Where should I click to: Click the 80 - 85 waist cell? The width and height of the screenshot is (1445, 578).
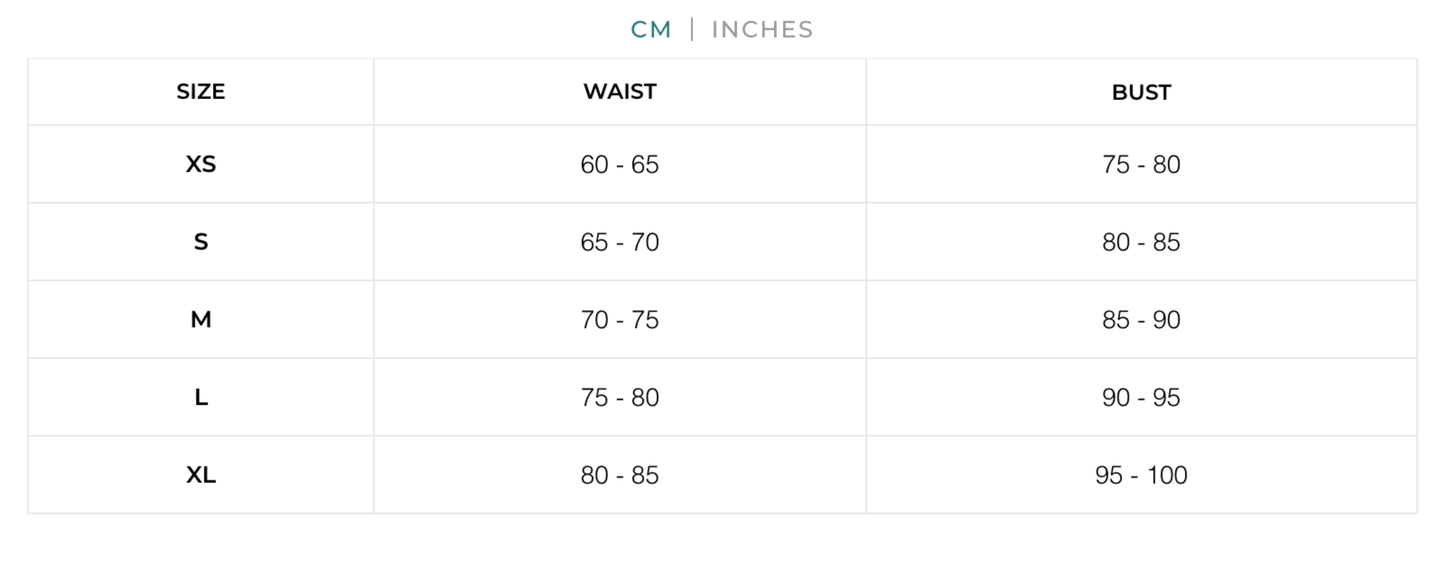coord(619,474)
